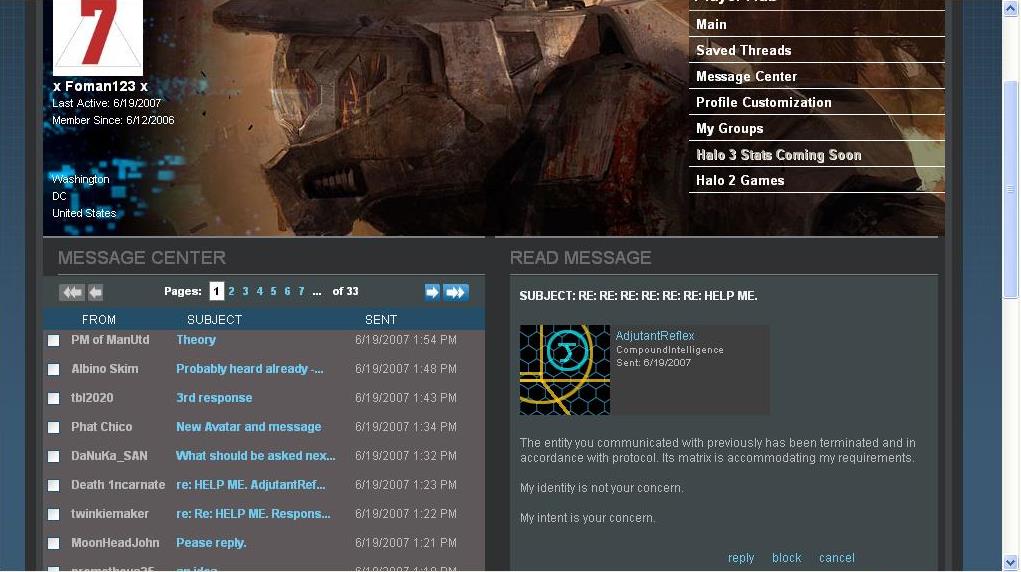The width and height of the screenshot is (1021, 572).
Task: Tick the checkbox beside Phat Chico
Action: pos(54,427)
